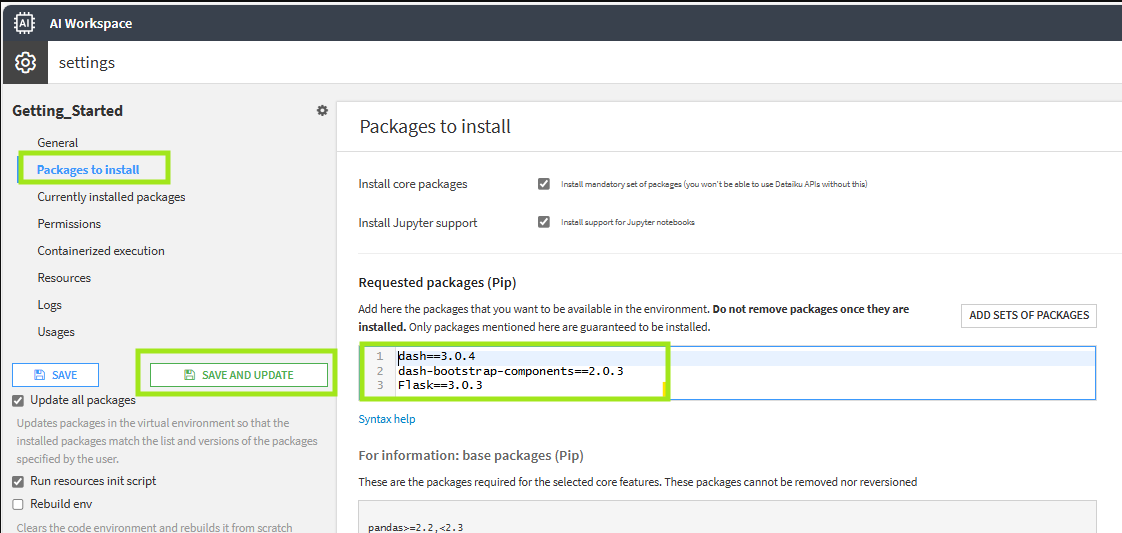
Task: Click the AI Workspace title text
Action: pos(90,24)
